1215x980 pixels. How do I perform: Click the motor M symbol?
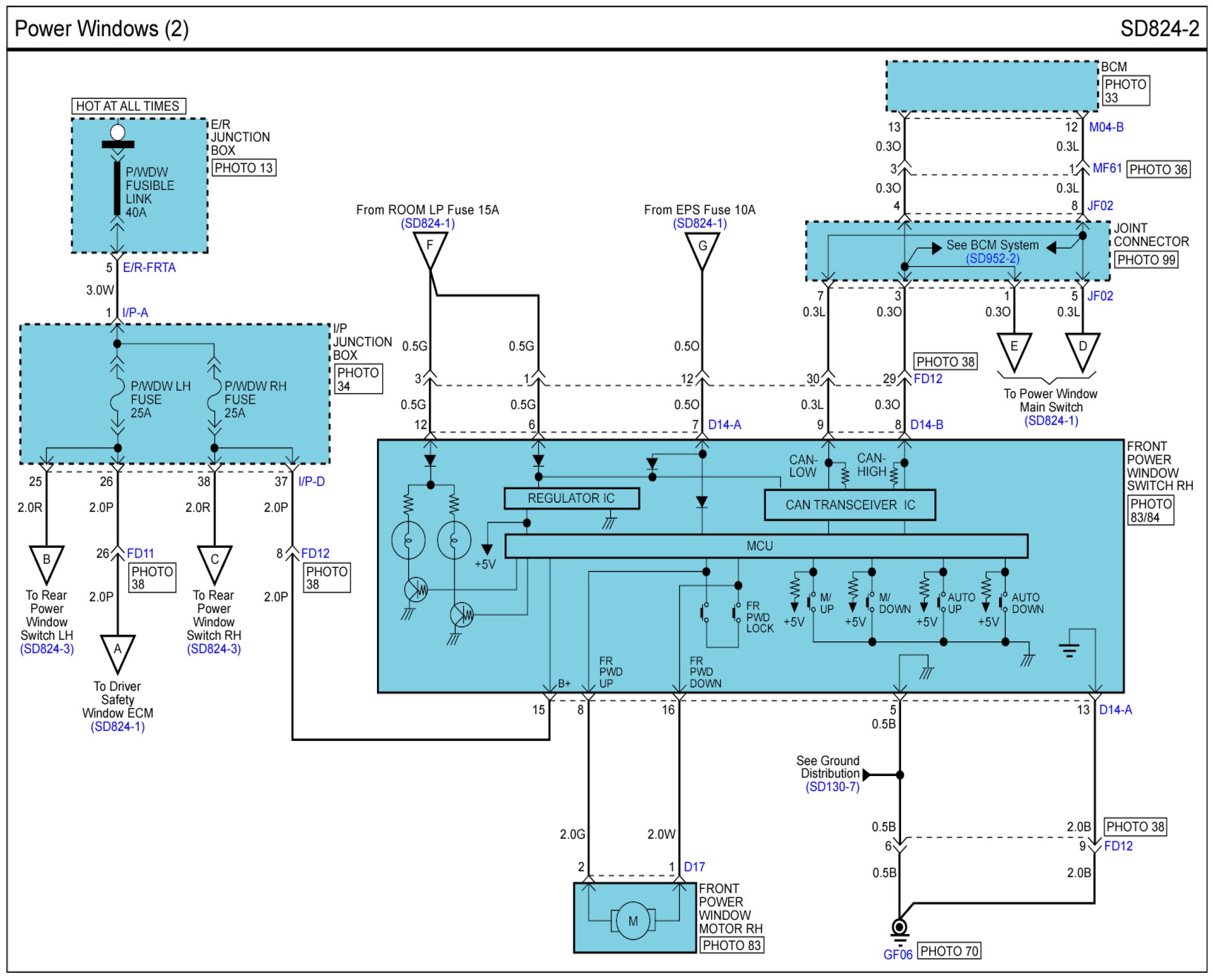pyautogui.click(x=633, y=921)
